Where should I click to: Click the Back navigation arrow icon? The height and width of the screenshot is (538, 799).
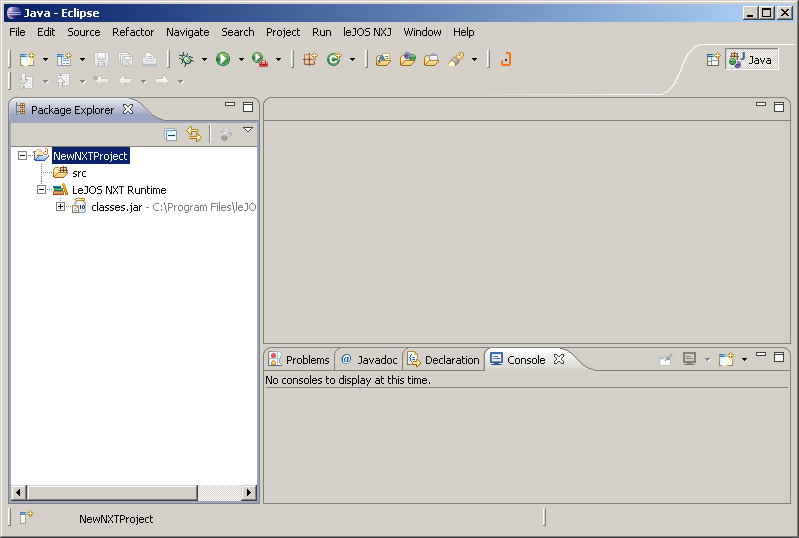coord(125,81)
